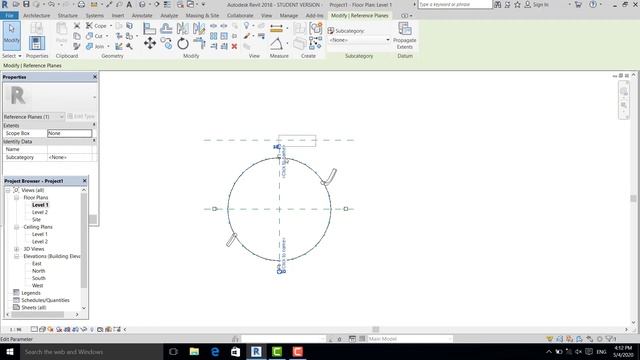Select Level 2 under Floor Plans
This screenshot has height=360, width=640.
coord(40,212)
